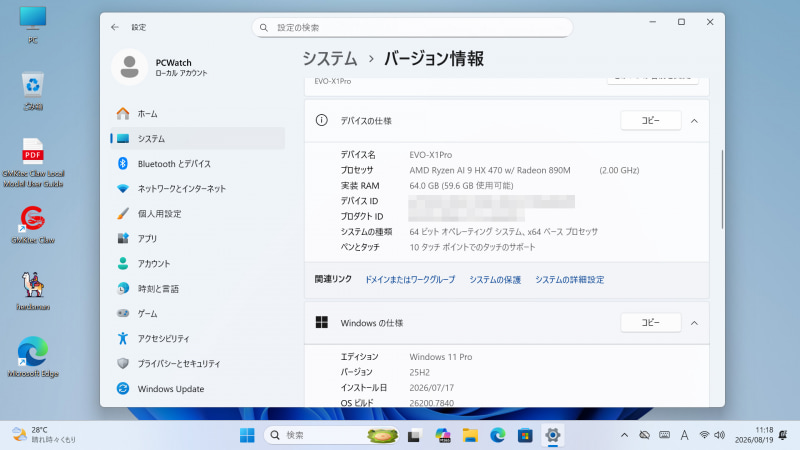Click the ゲーム controller icon
Screen dimensions: 800x450
(123, 313)
